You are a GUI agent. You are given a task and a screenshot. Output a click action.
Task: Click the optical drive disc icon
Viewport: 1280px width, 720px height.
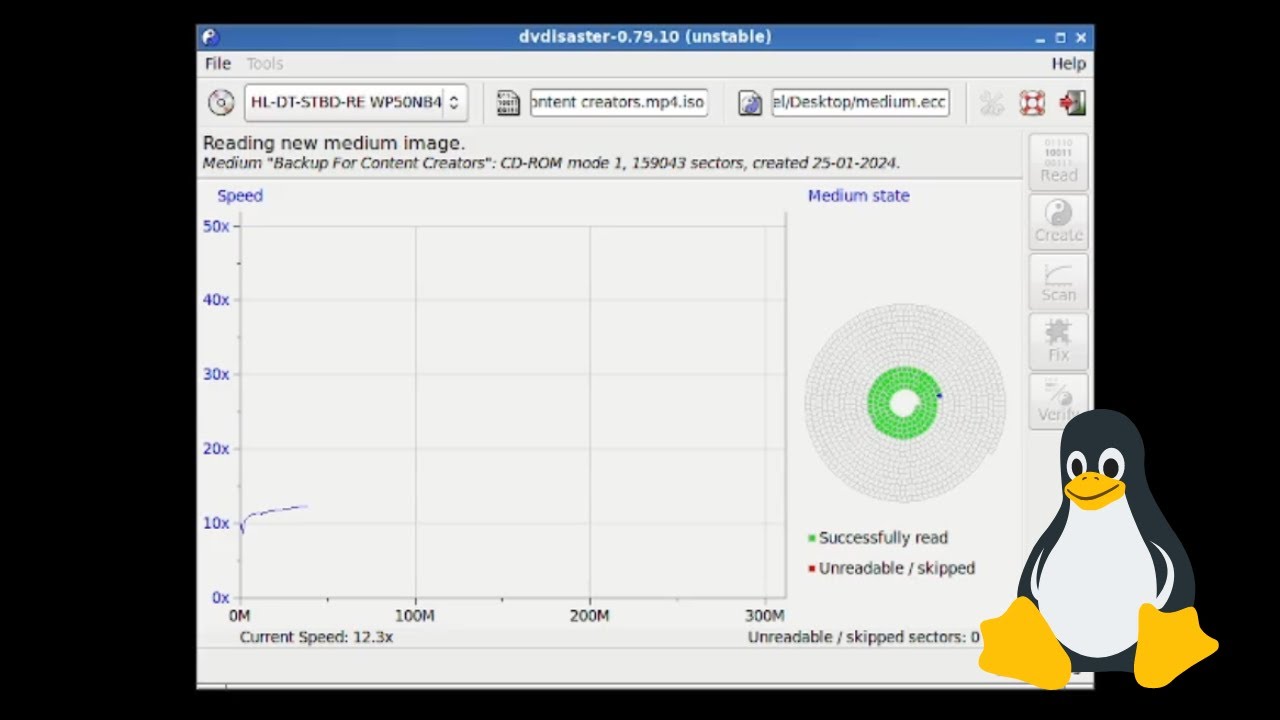pyautogui.click(x=220, y=102)
